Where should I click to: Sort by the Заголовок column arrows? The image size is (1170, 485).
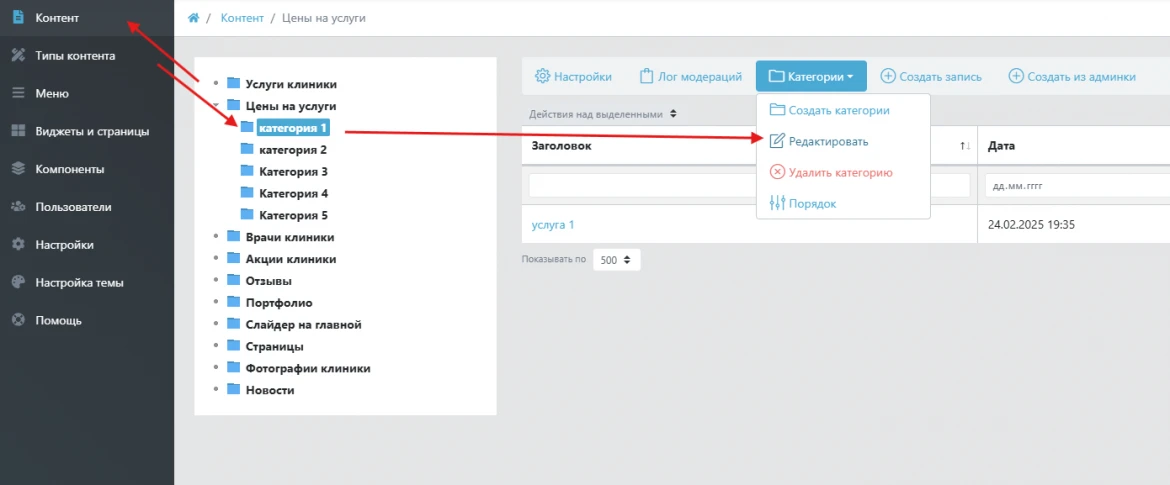click(x=964, y=146)
